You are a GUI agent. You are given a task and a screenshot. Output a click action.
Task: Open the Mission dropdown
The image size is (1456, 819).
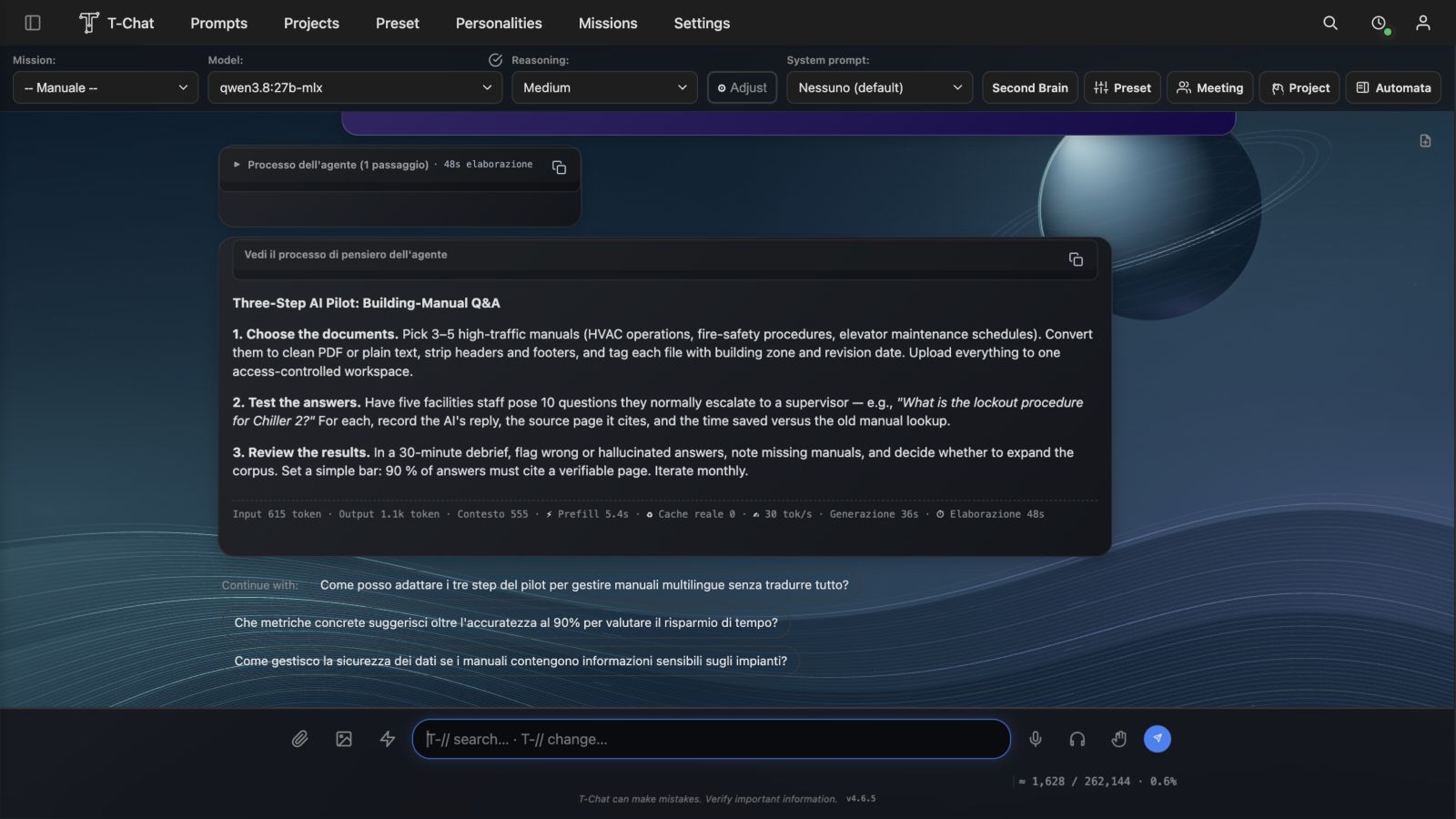[x=106, y=87]
